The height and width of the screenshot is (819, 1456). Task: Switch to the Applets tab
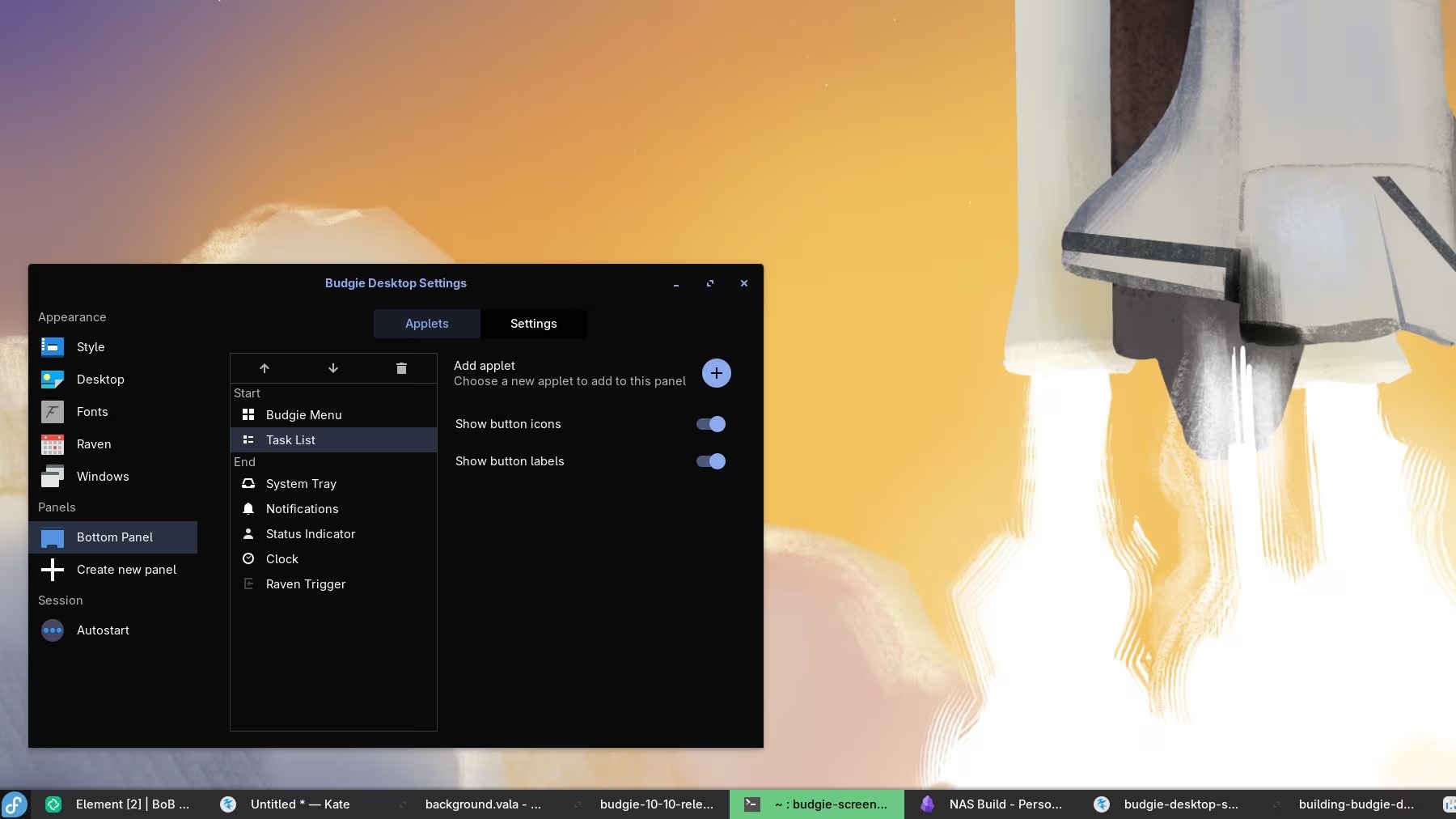[x=426, y=323]
